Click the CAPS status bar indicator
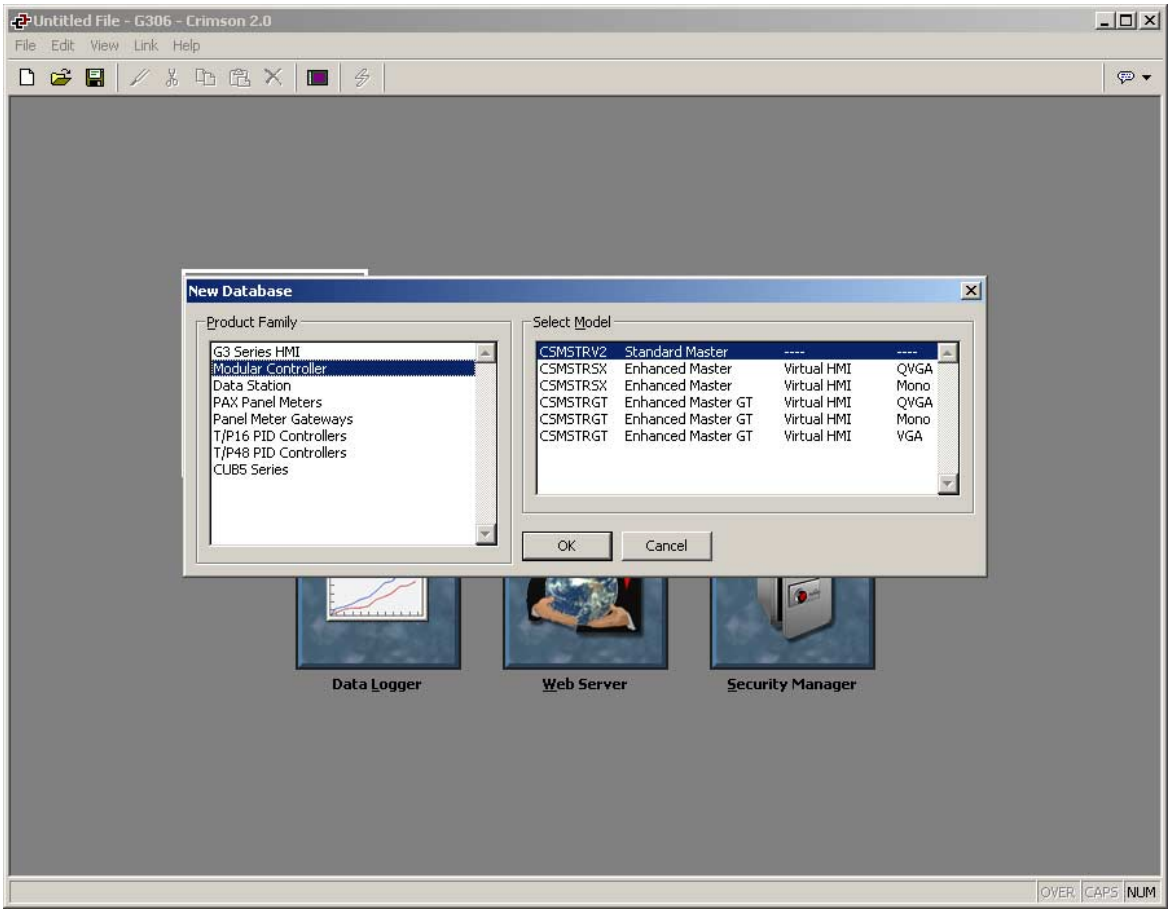 click(1101, 892)
